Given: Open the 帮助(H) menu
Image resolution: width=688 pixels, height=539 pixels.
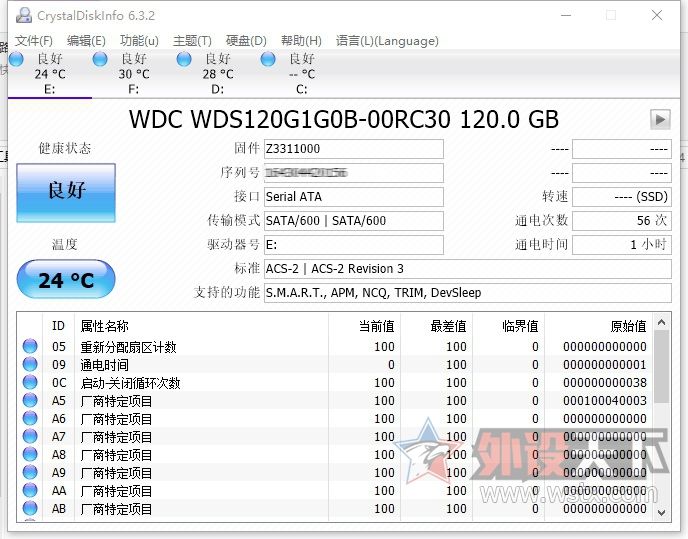Looking at the screenshot, I should 301,41.
